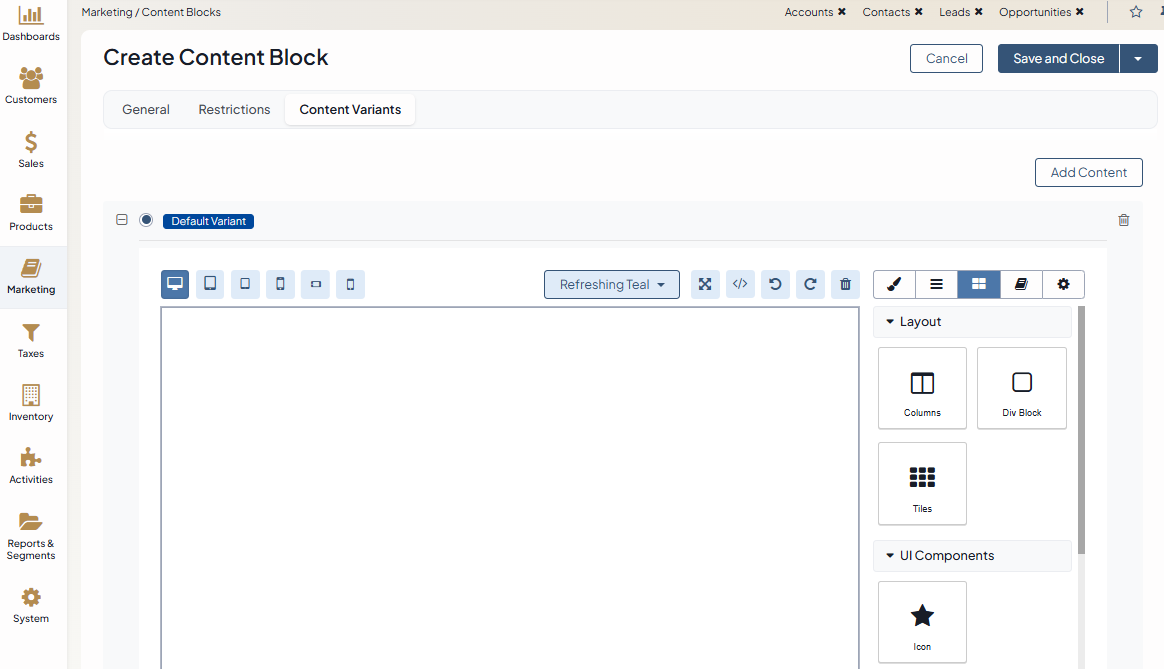This screenshot has height=669, width=1164.
Task: Clear the canvas with editor trash icon
Action: [845, 284]
